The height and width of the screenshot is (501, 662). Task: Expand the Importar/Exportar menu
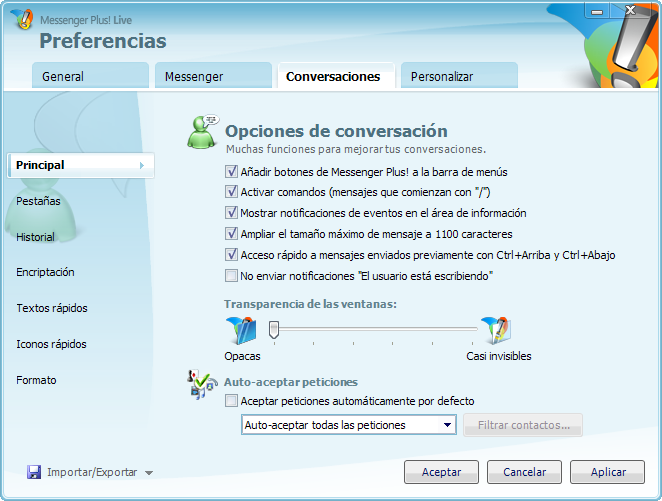pos(149,473)
